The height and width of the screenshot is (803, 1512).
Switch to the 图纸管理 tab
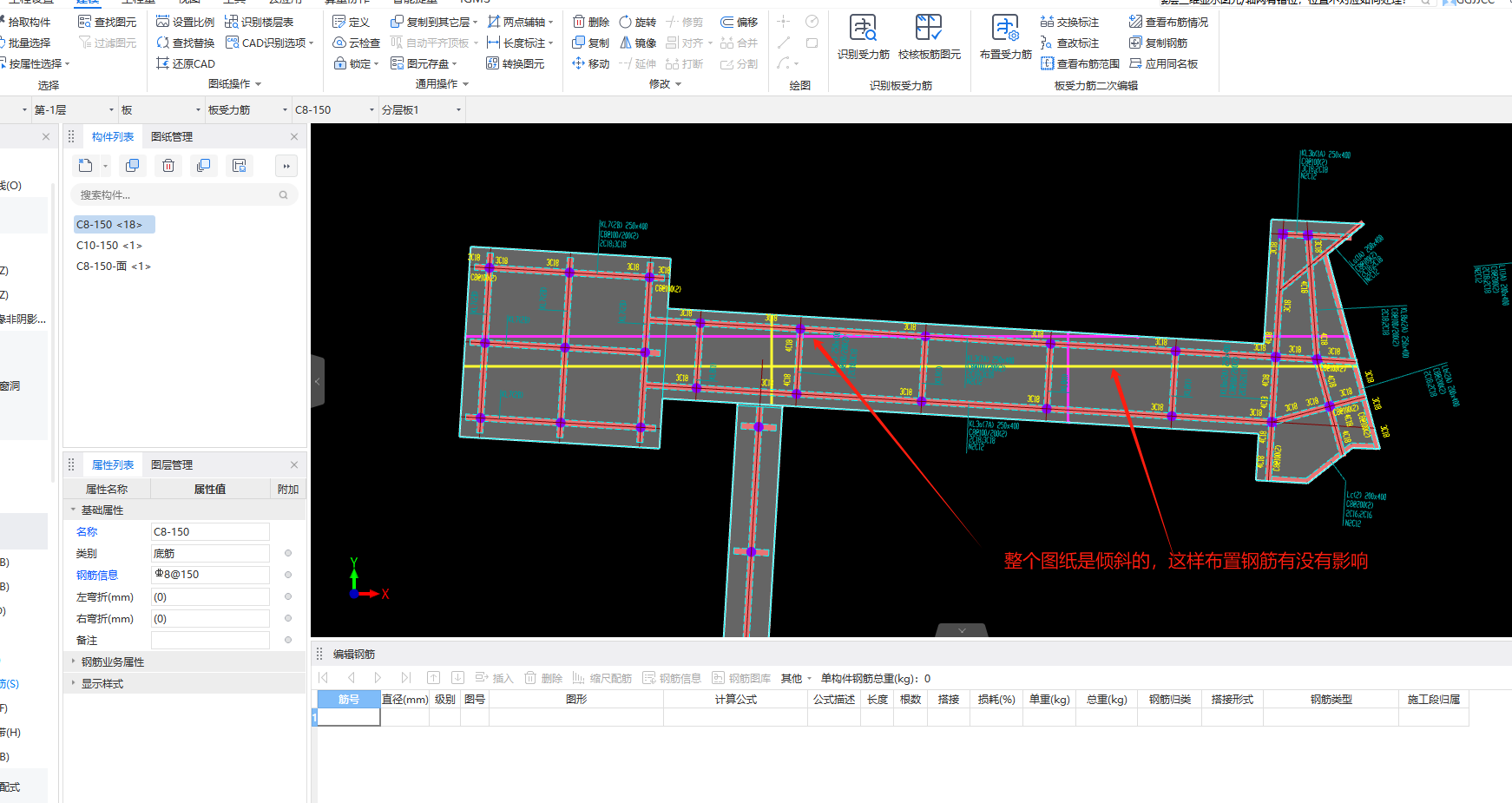(x=172, y=136)
